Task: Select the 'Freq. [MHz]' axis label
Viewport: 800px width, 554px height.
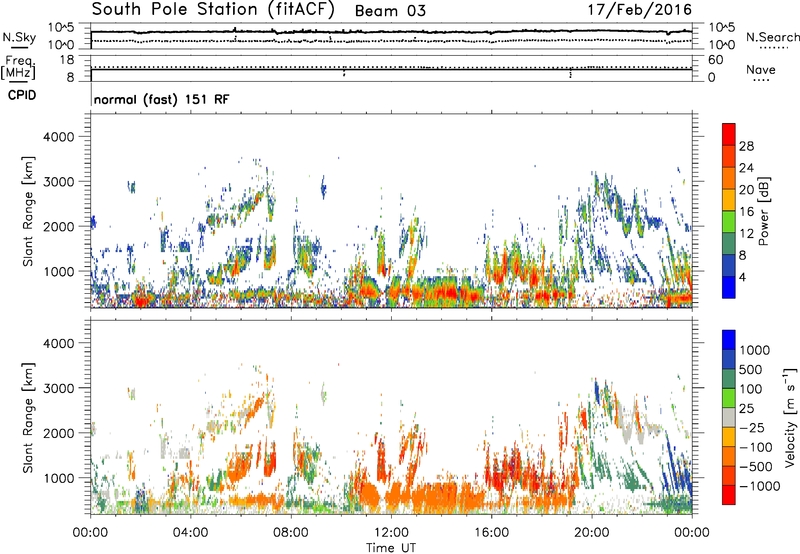Action: [18, 68]
